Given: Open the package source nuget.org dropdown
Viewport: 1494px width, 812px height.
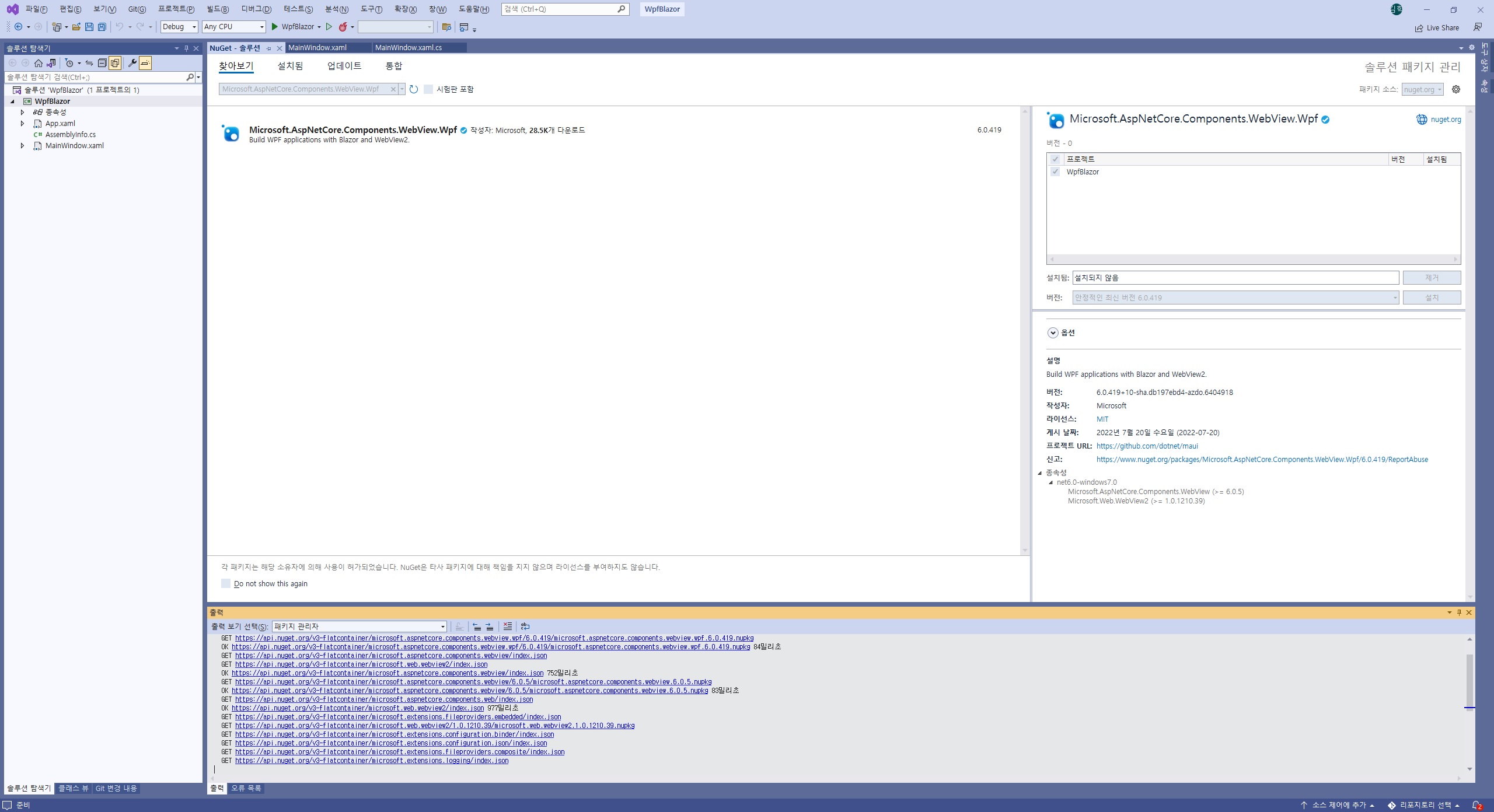Looking at the screenshot, I should tap(1423, 89).
